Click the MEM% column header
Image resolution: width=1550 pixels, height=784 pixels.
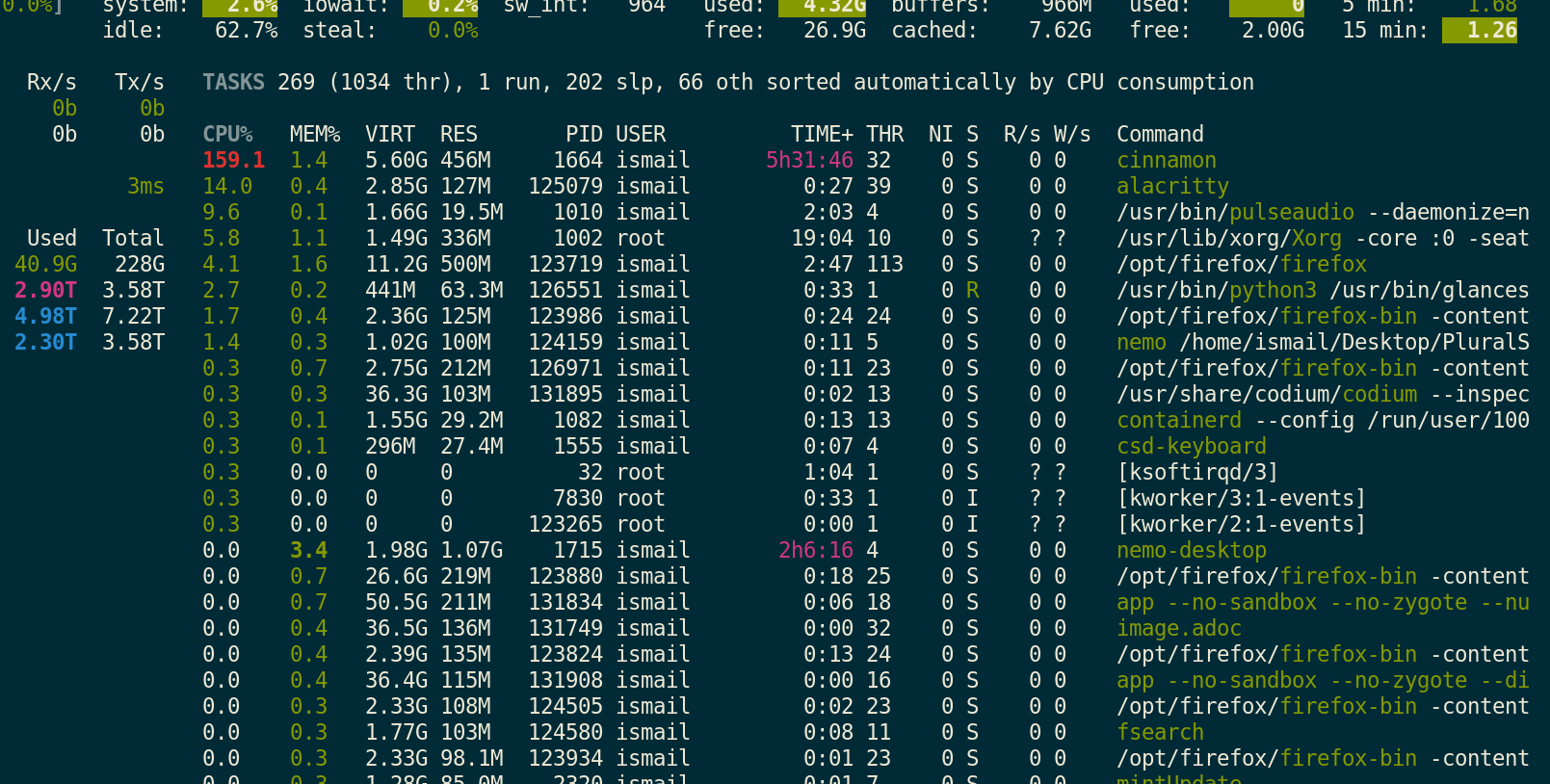(x=315, y=134)
